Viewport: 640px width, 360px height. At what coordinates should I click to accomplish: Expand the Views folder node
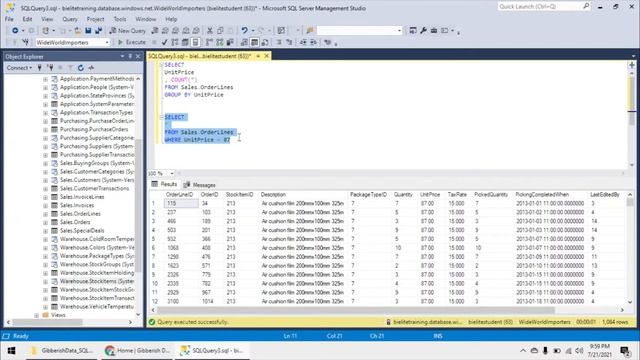pyautogui.click(x=36, y=315)
